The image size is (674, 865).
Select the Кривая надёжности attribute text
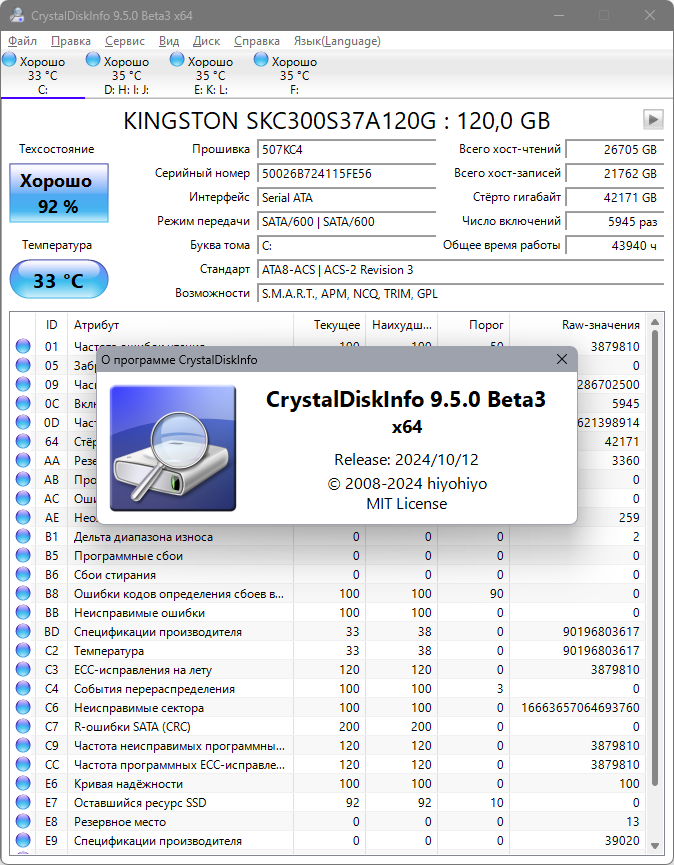tap(129, 784)
